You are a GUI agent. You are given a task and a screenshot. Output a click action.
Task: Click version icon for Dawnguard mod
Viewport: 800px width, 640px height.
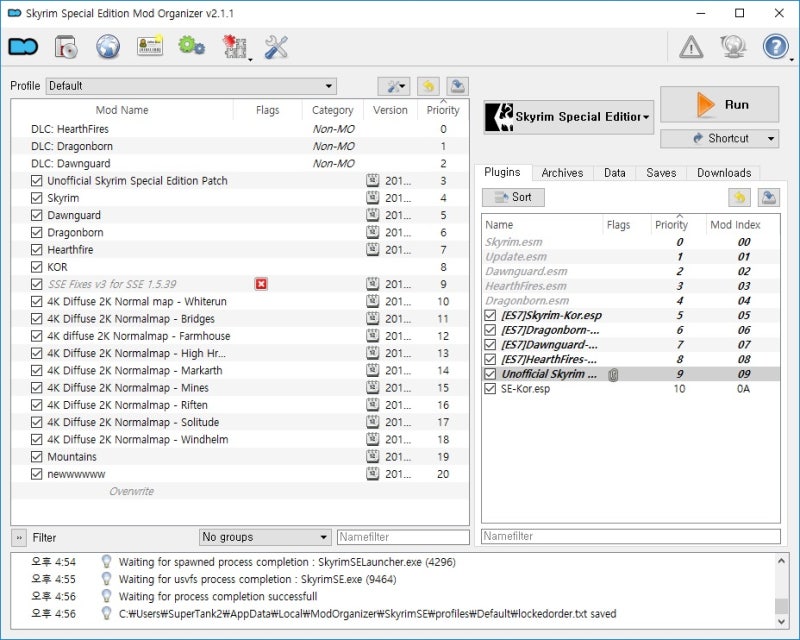tap(373, 215)
